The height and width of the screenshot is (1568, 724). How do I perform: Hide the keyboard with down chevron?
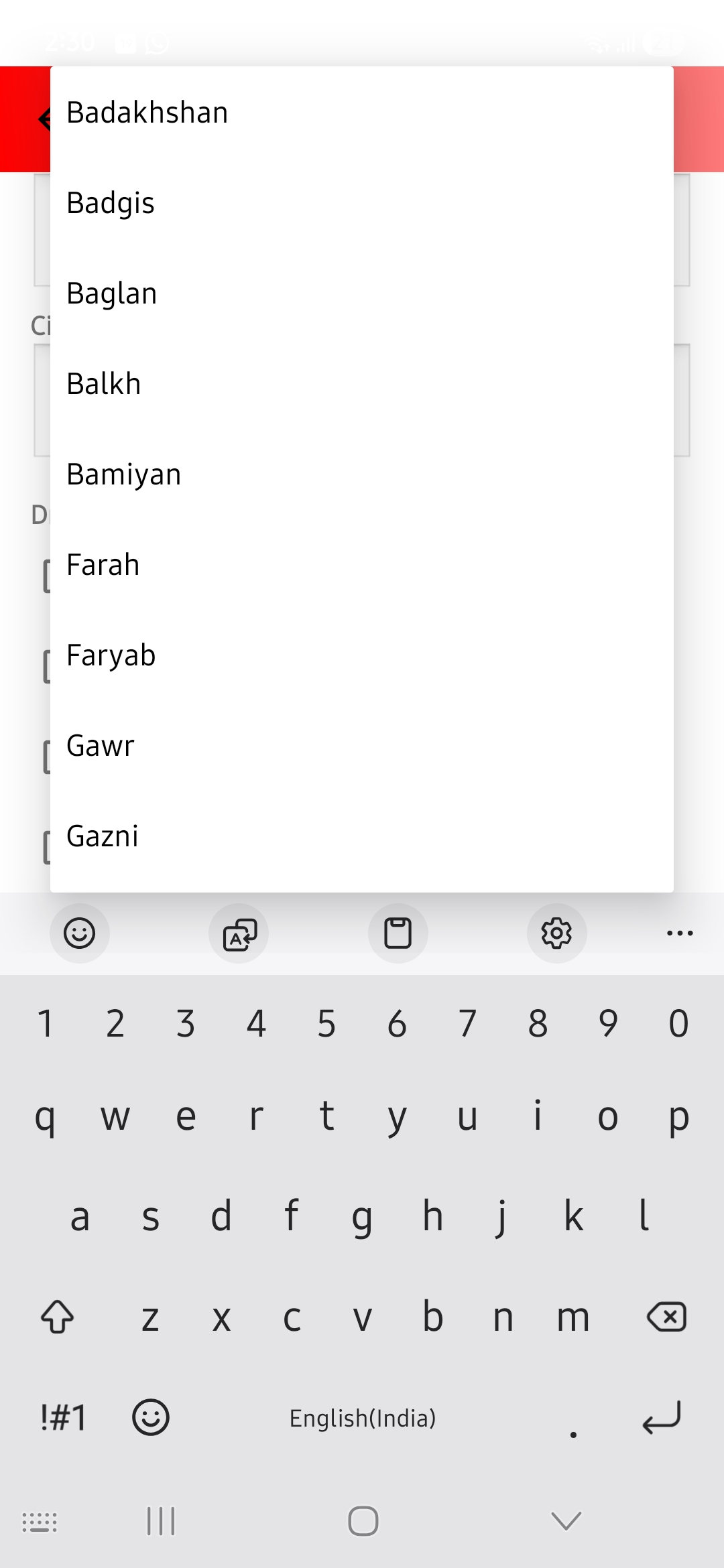click(x=566, y=1521)
